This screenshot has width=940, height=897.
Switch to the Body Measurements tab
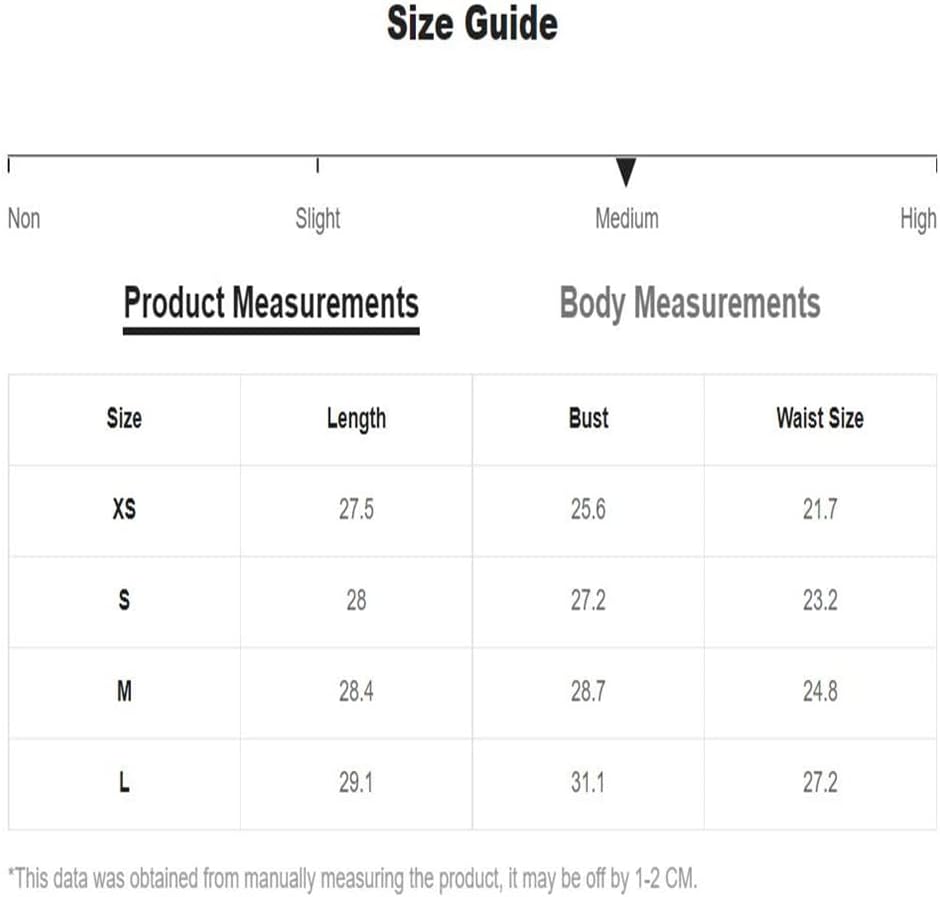point(689,303)
